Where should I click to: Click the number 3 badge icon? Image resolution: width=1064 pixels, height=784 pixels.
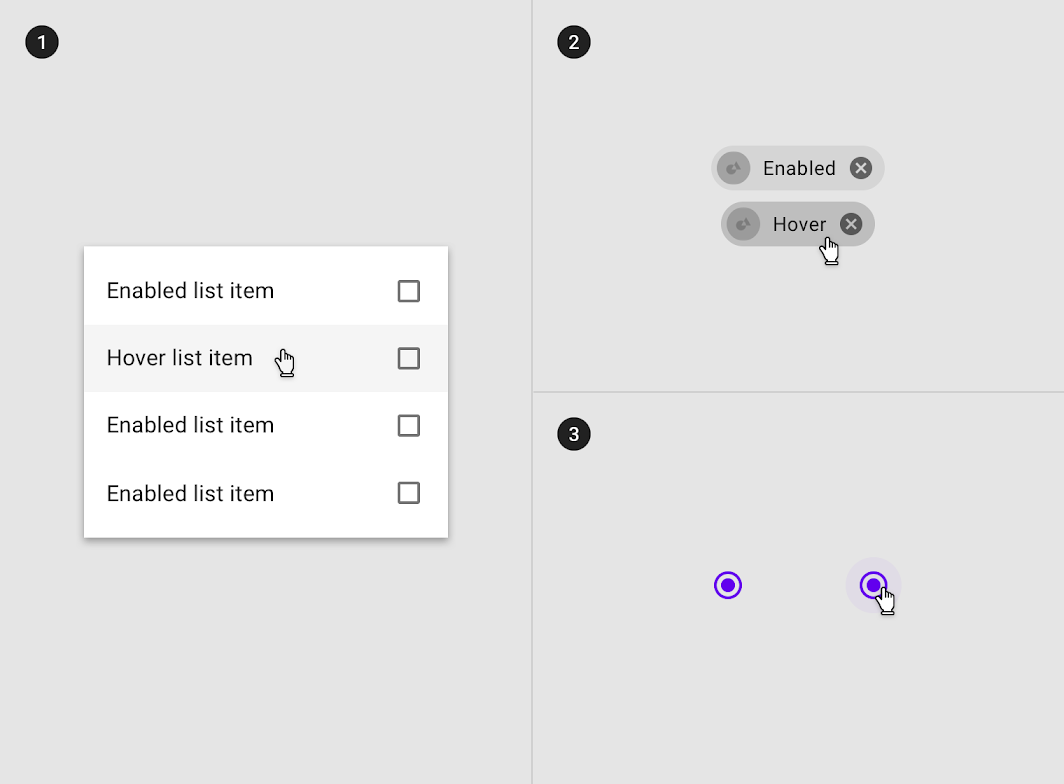574,434
